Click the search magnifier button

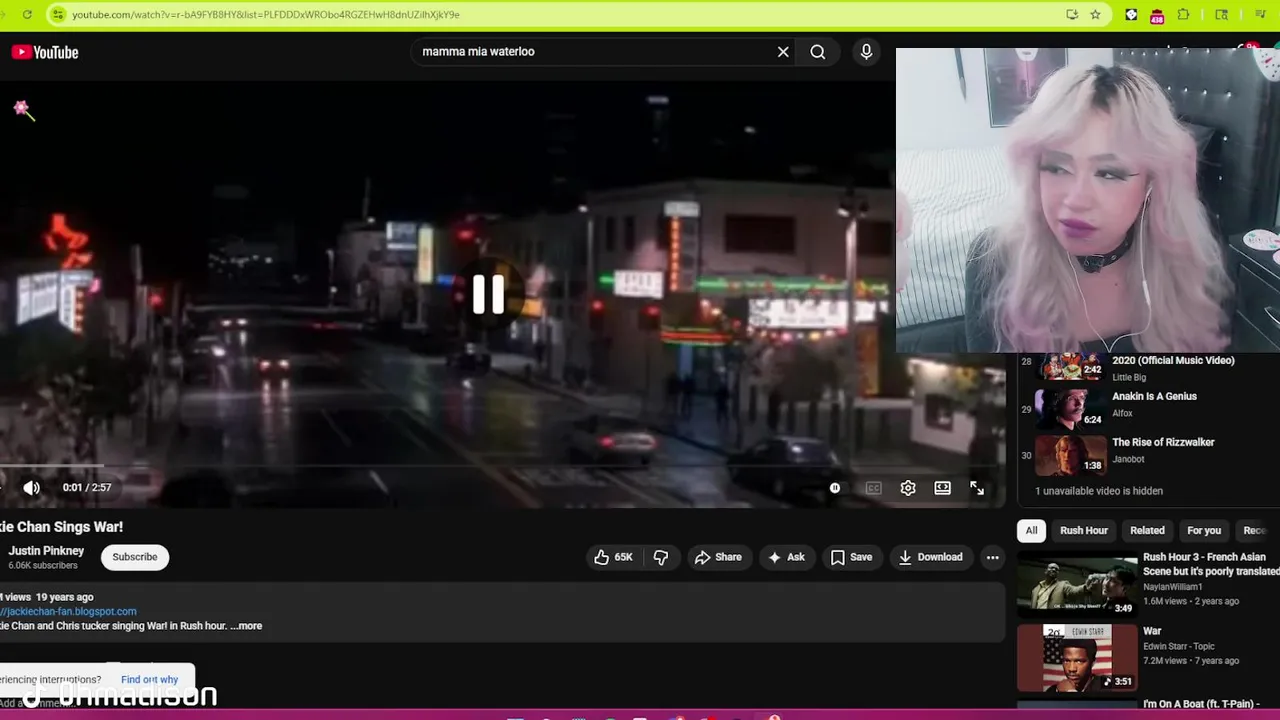(818, 52)
